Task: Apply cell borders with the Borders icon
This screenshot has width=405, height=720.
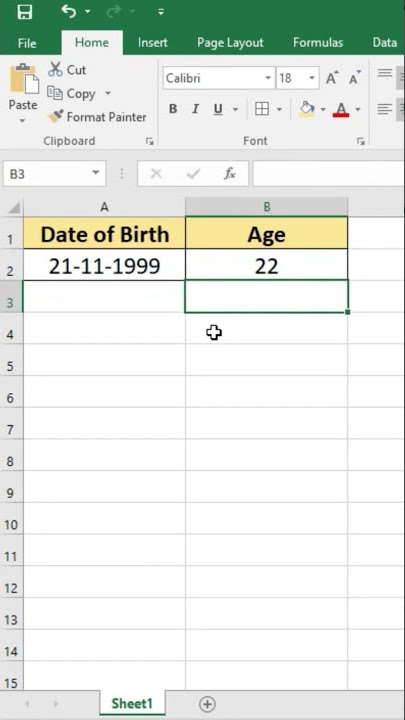Action: (262, 109)
